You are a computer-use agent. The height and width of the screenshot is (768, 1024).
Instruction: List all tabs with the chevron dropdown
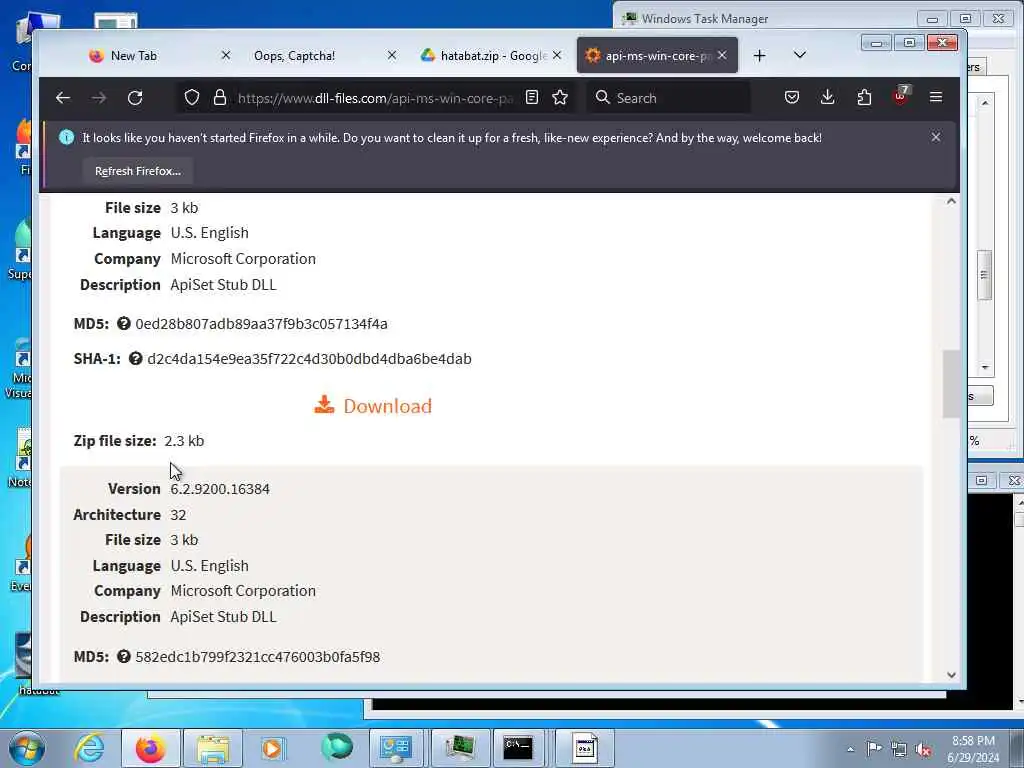799,55
